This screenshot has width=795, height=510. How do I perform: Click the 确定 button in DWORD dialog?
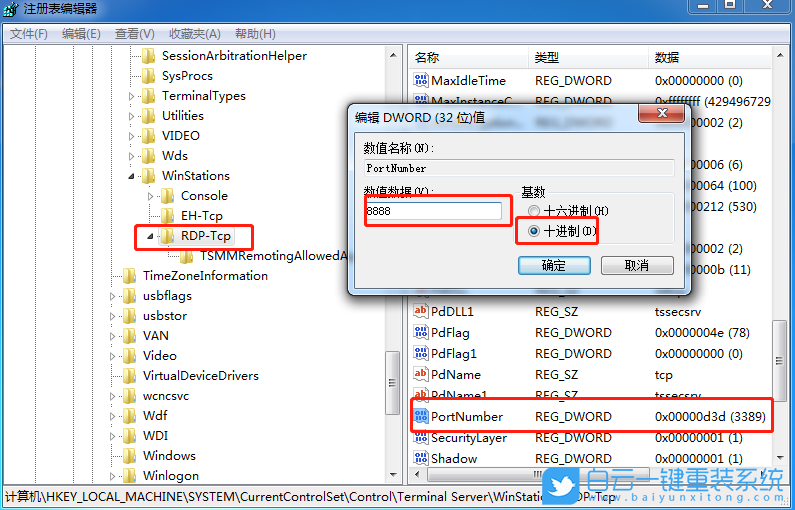554,265
